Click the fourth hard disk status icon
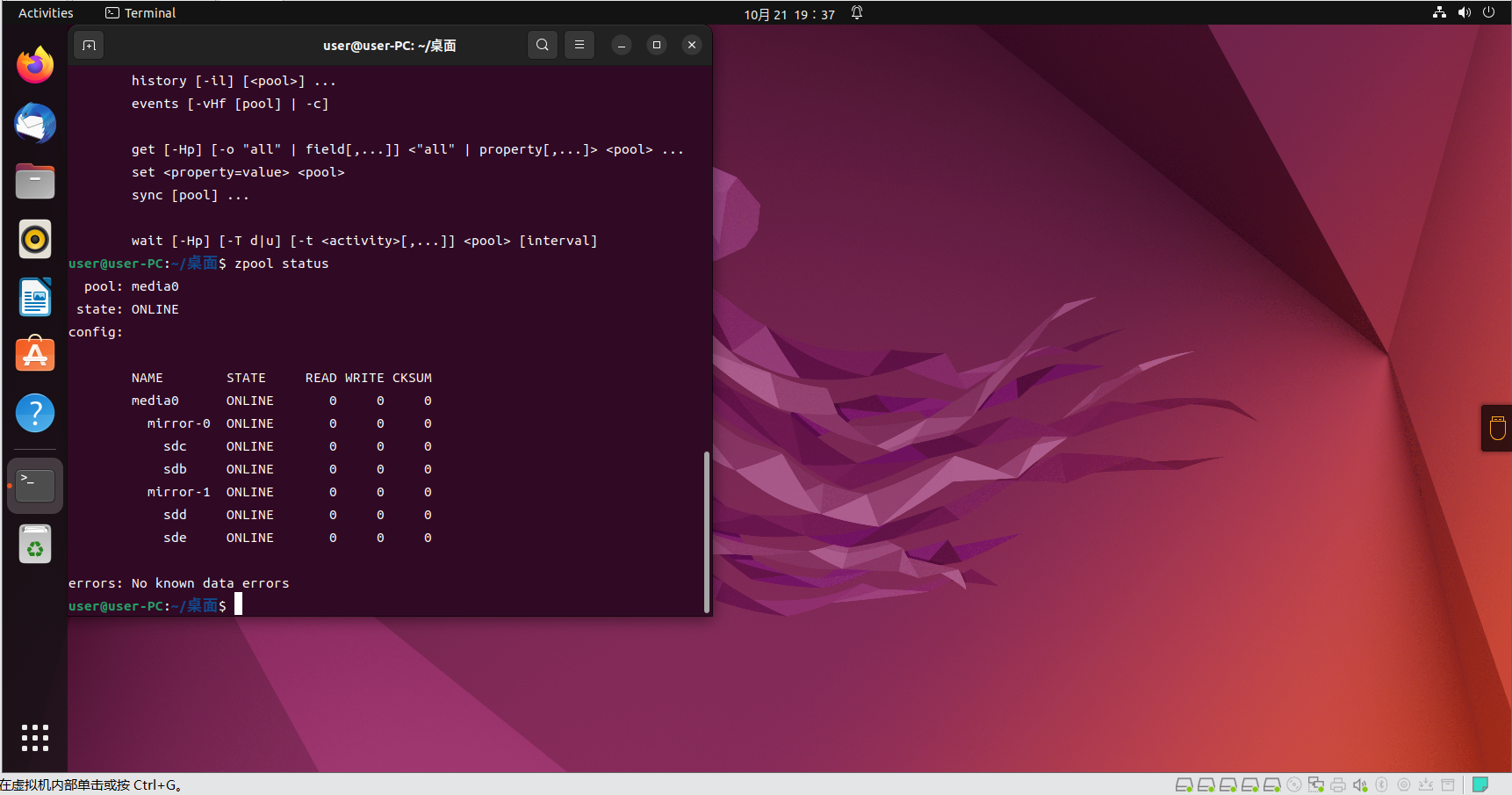This screenshot has height=795, width=1512. pos(1249,784)
